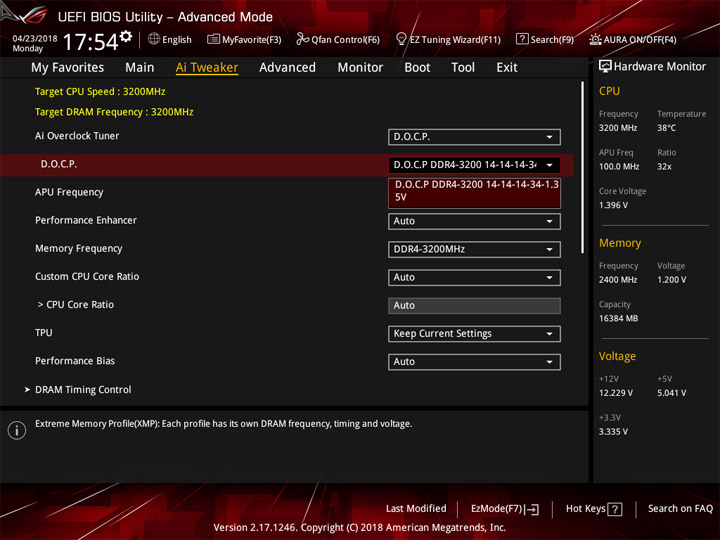Click the 17:54 clock display
Viewport: 720px width, 540px height.
click(90, 42)
